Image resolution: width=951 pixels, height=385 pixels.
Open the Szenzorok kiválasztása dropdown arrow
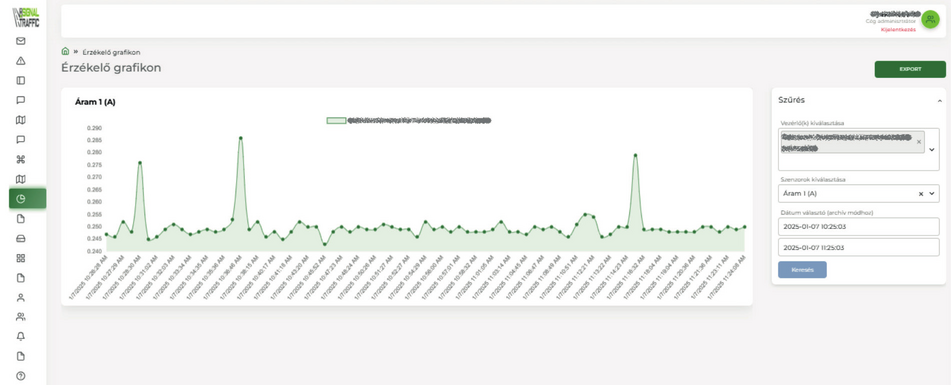point(932,194)
